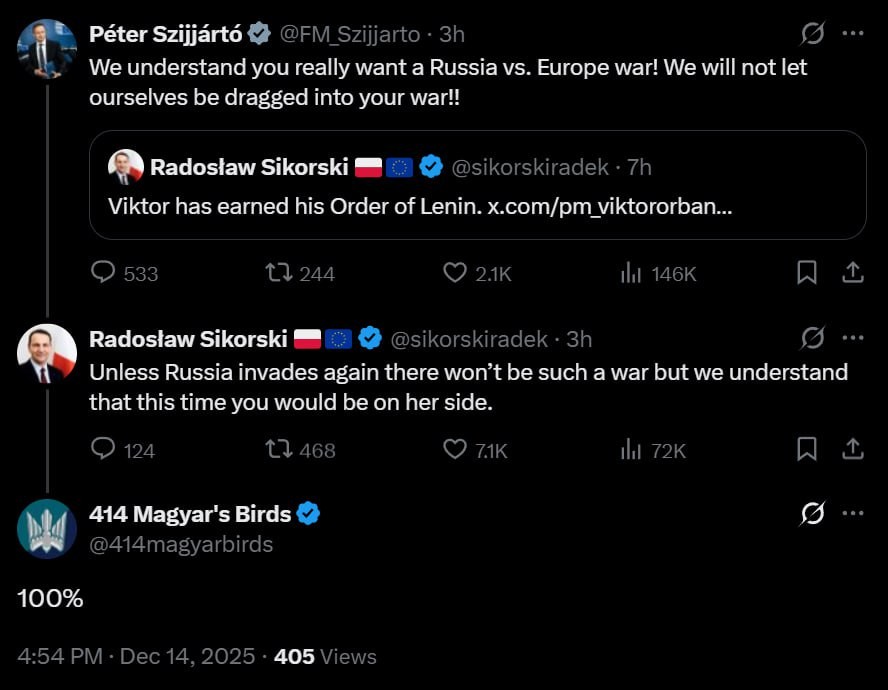Like Péter Szijjártó's tweet
The image size is (888, 690).
455,273
